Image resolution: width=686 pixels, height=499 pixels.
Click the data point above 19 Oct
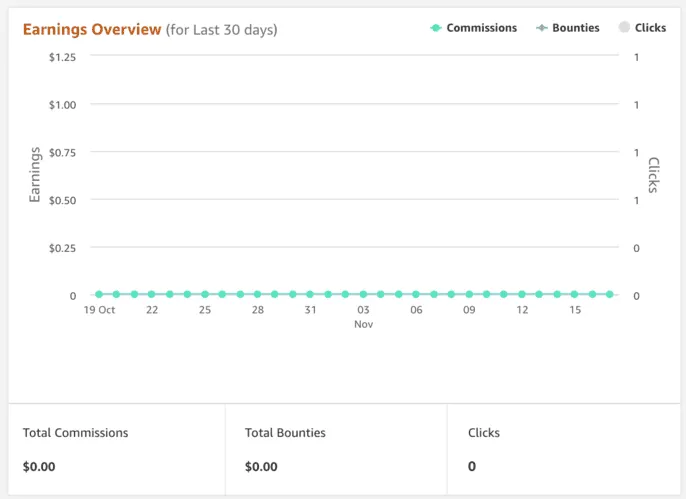(x=99, y=294)
